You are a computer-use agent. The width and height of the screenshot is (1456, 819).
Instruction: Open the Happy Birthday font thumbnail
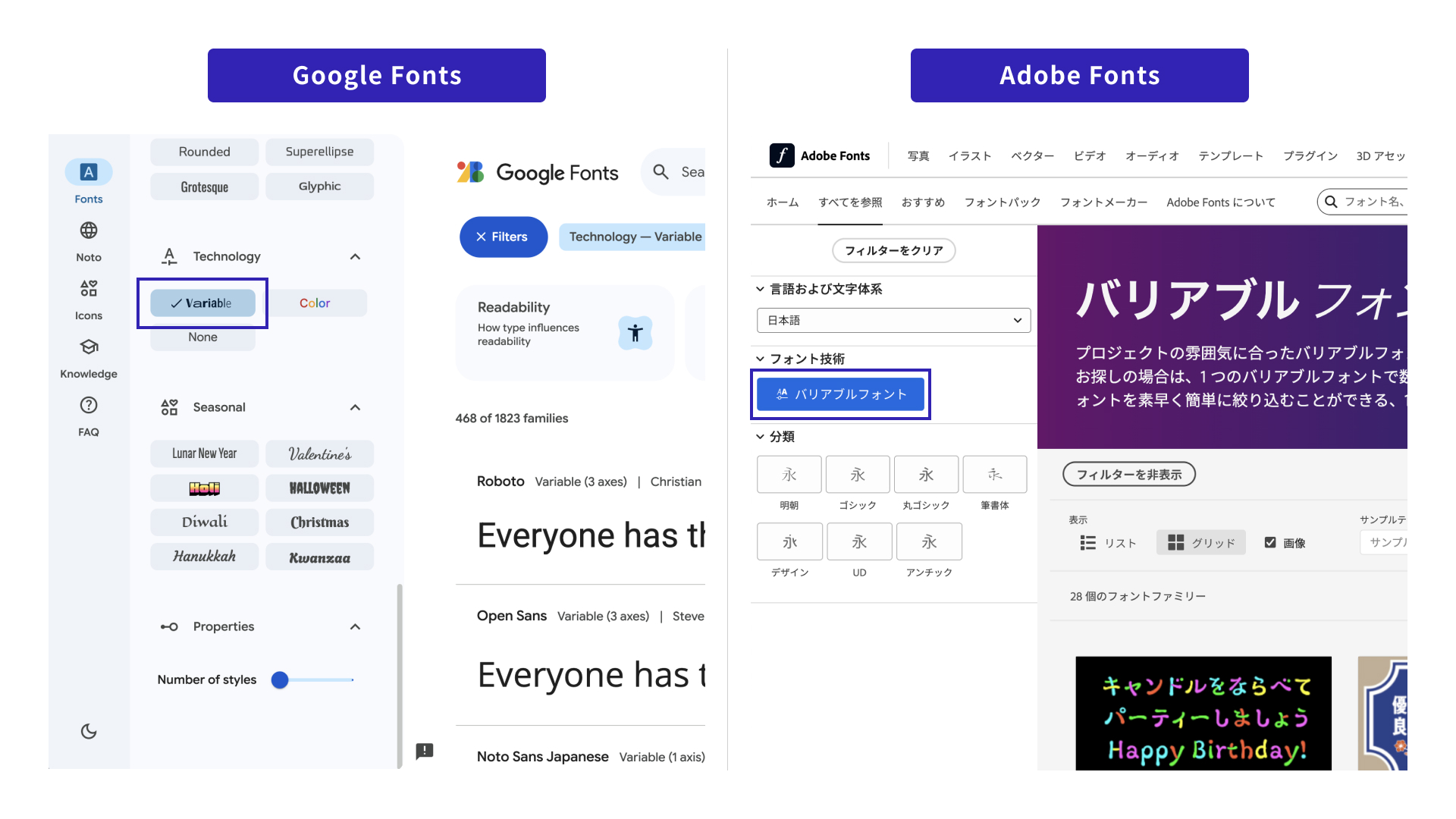(1203, 713)
